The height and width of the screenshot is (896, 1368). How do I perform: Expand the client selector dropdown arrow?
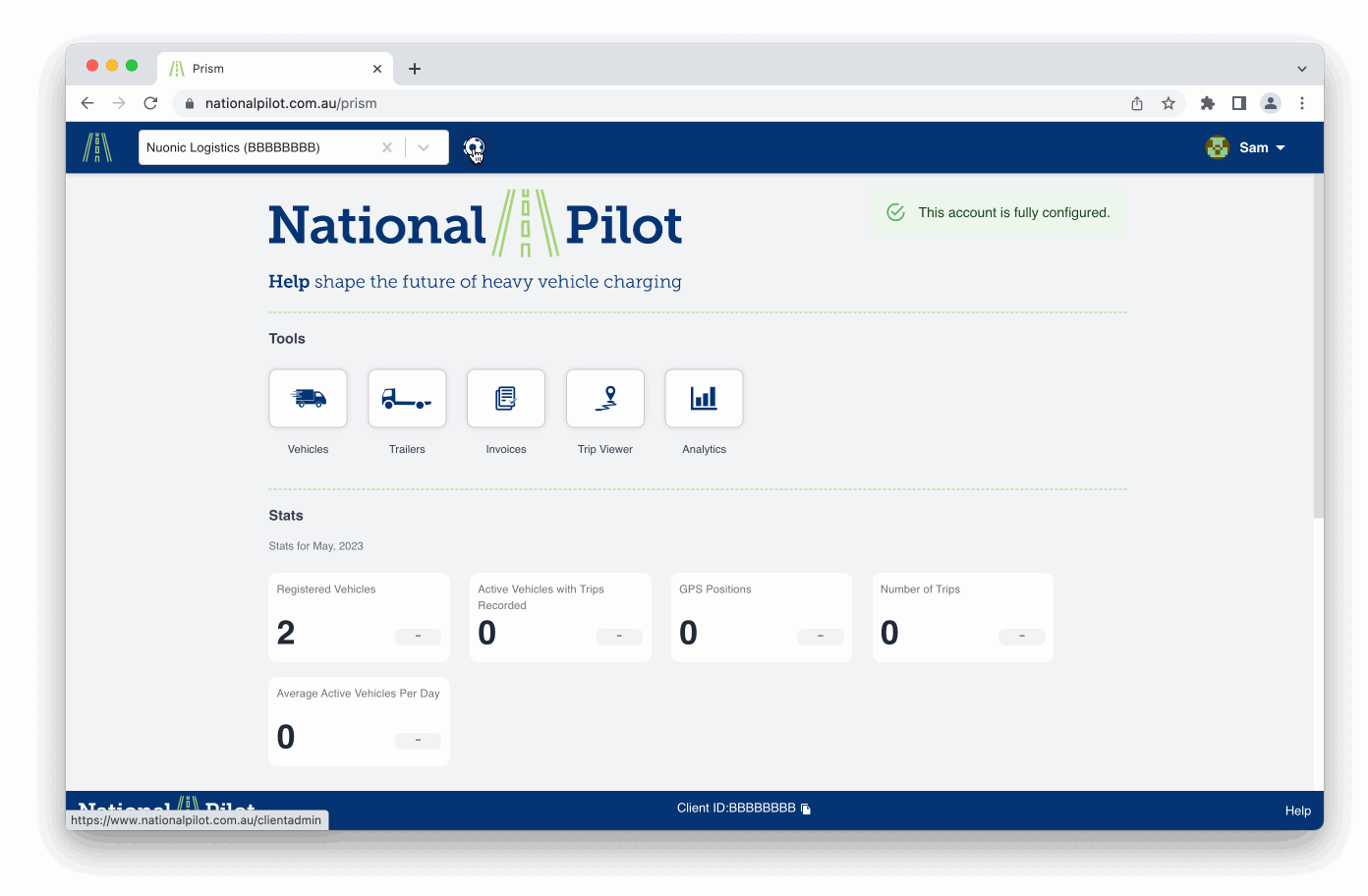424,147
